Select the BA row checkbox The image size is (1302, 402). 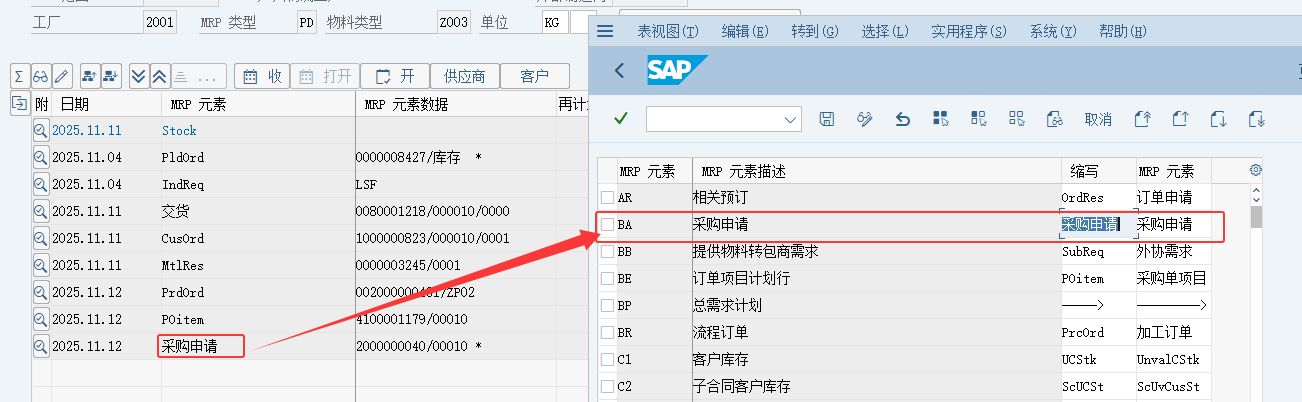[x=607, y=225]
